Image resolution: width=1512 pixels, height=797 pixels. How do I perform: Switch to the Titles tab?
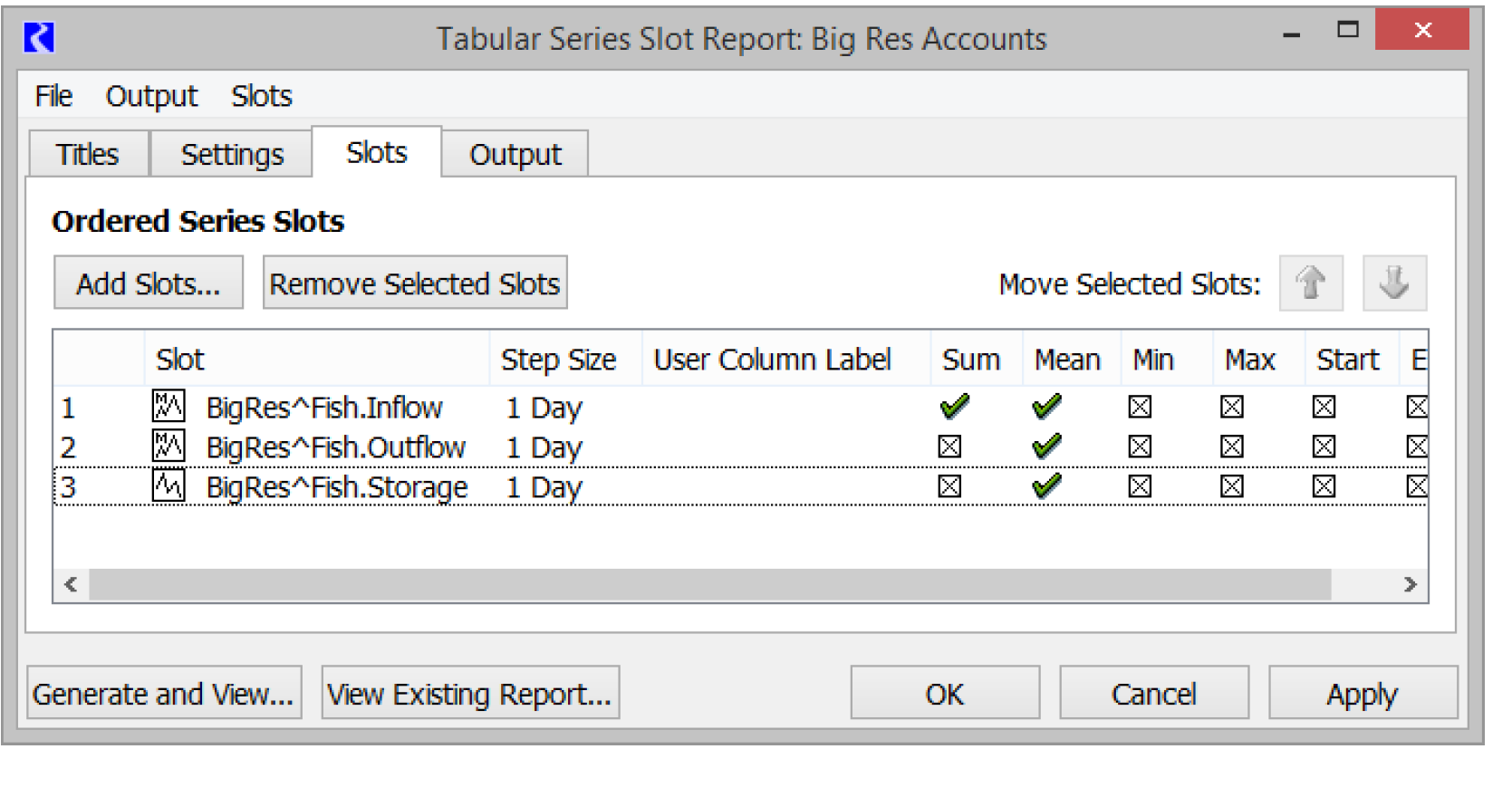[88, 155]
